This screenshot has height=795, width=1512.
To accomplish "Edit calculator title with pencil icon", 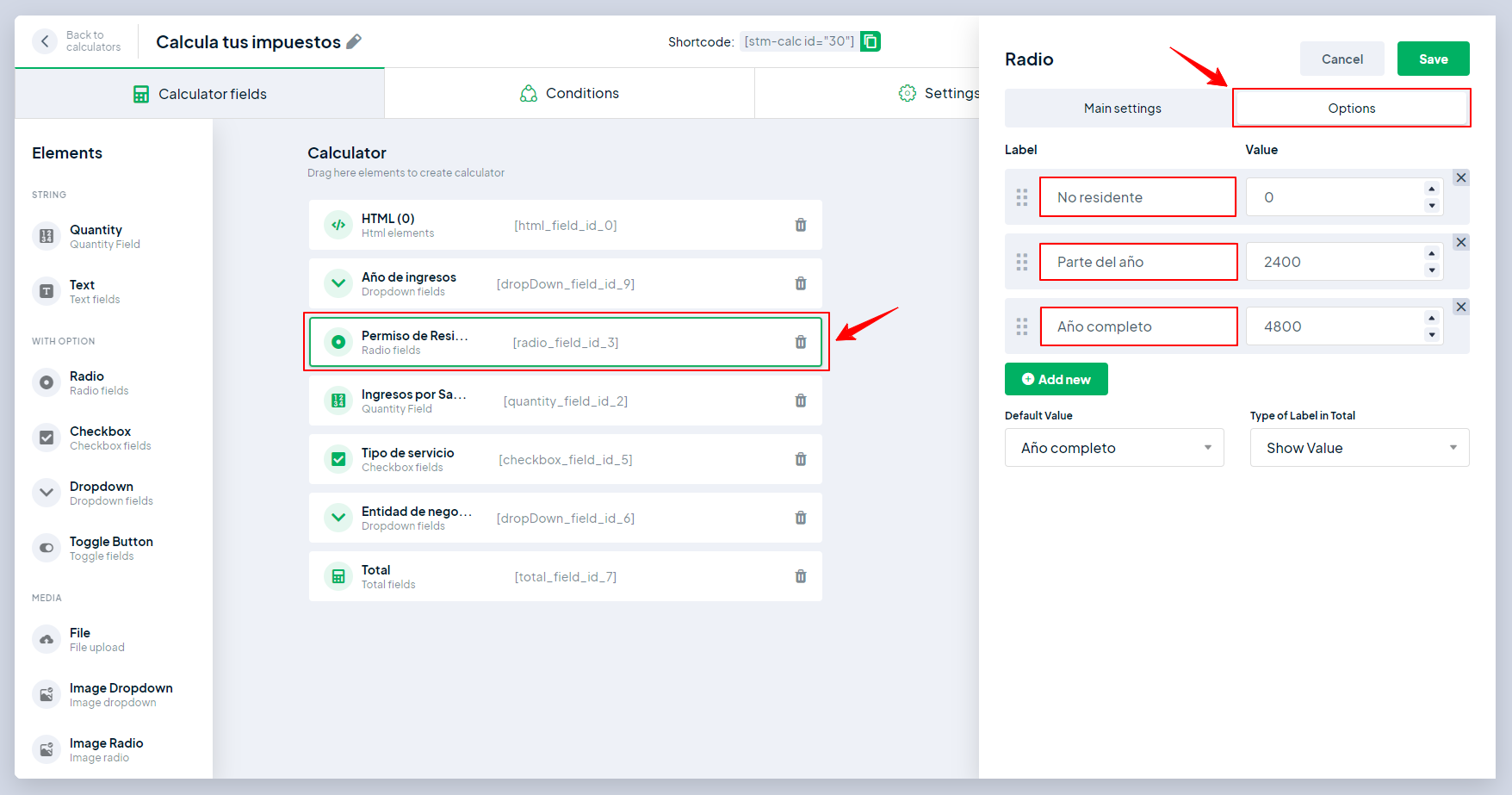I will tap(354, 41).
